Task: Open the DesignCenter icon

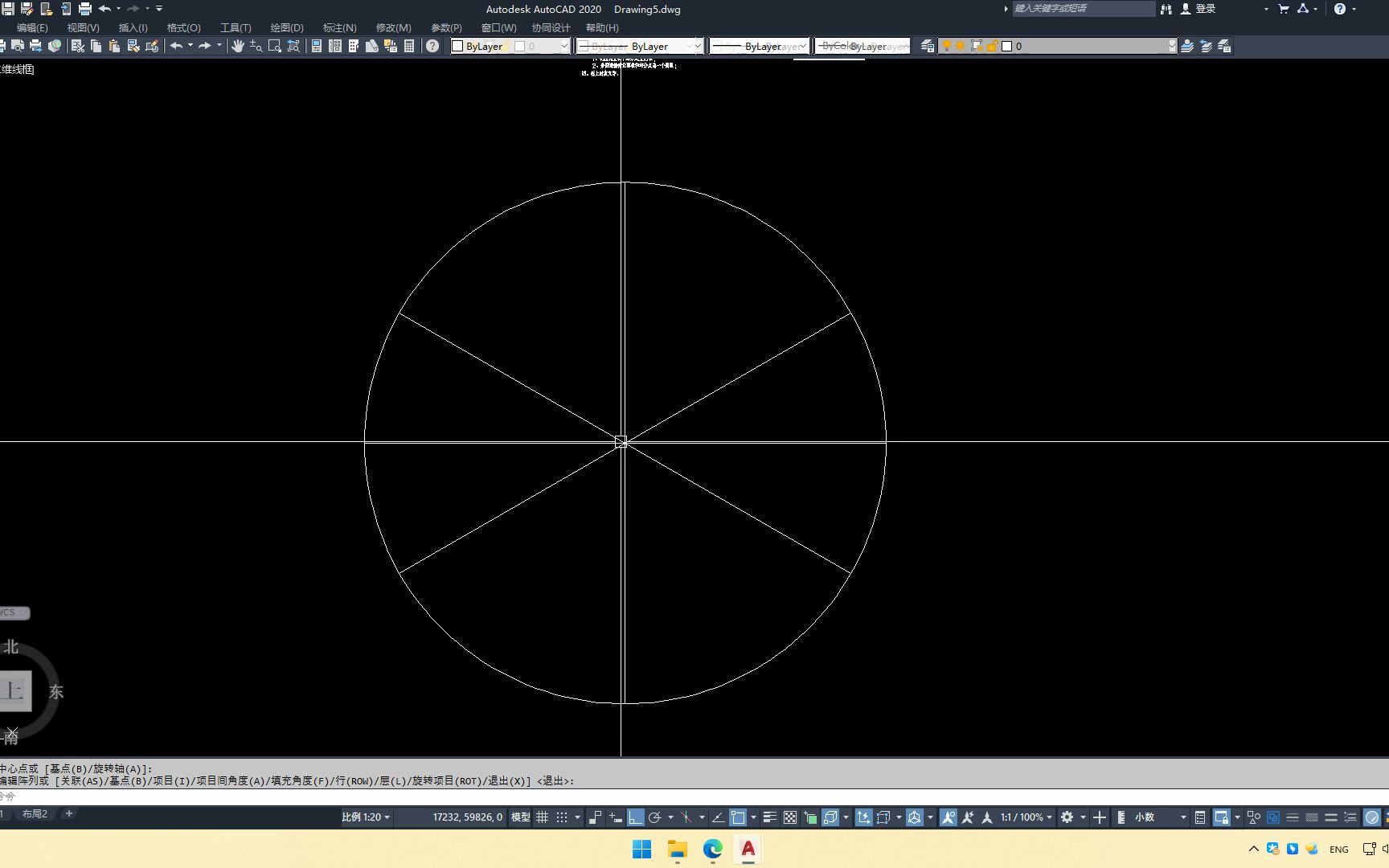Action: (x=335, y=46)
